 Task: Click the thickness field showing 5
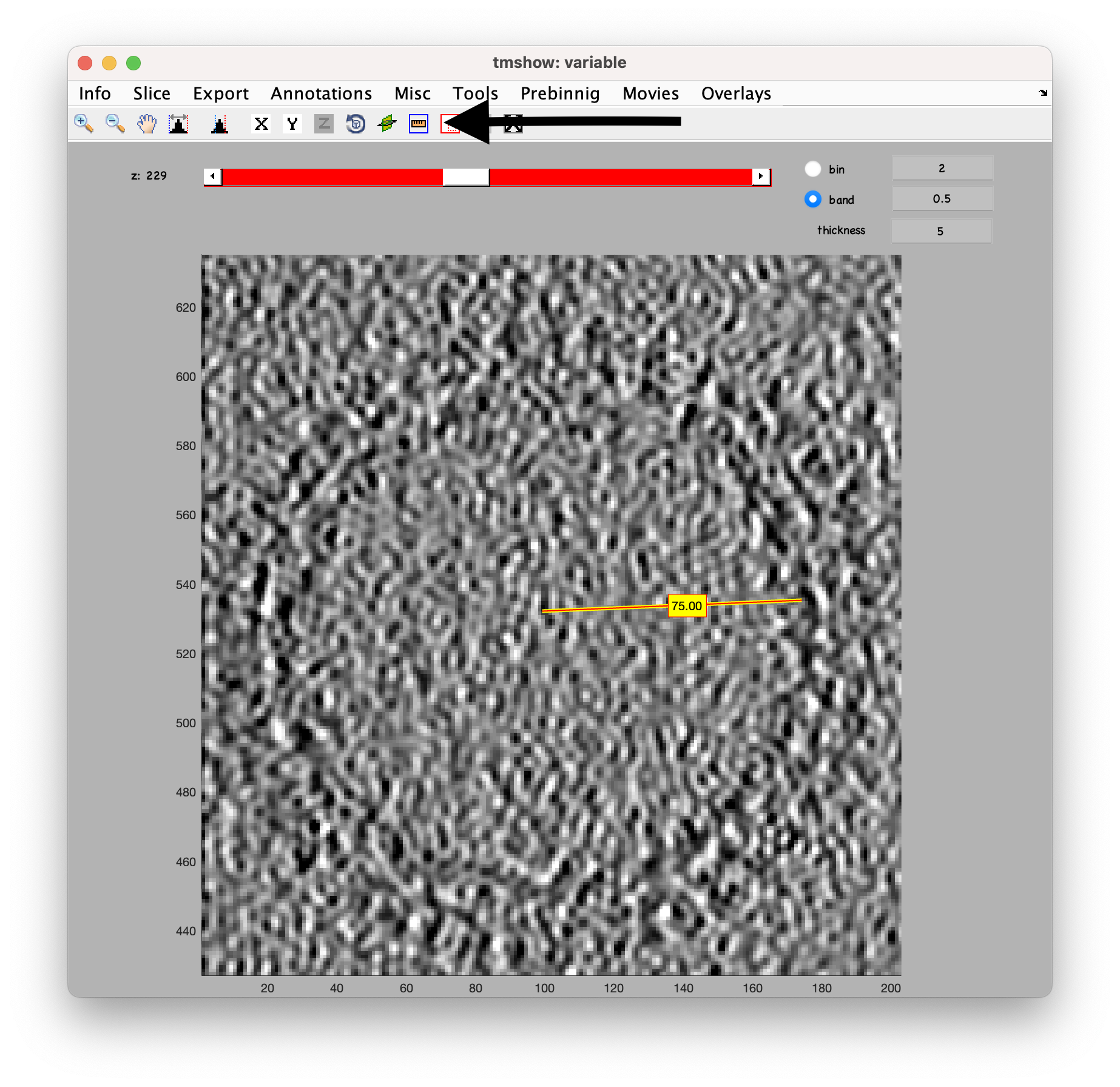click(940, 231)
